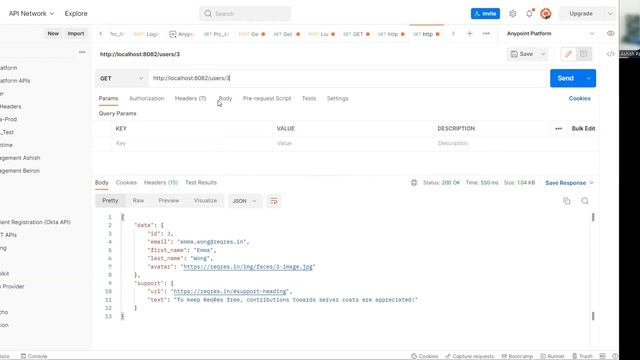Expand the Save options arrow
The height and width of the screenshot is (360, 640).
[543, 54]
